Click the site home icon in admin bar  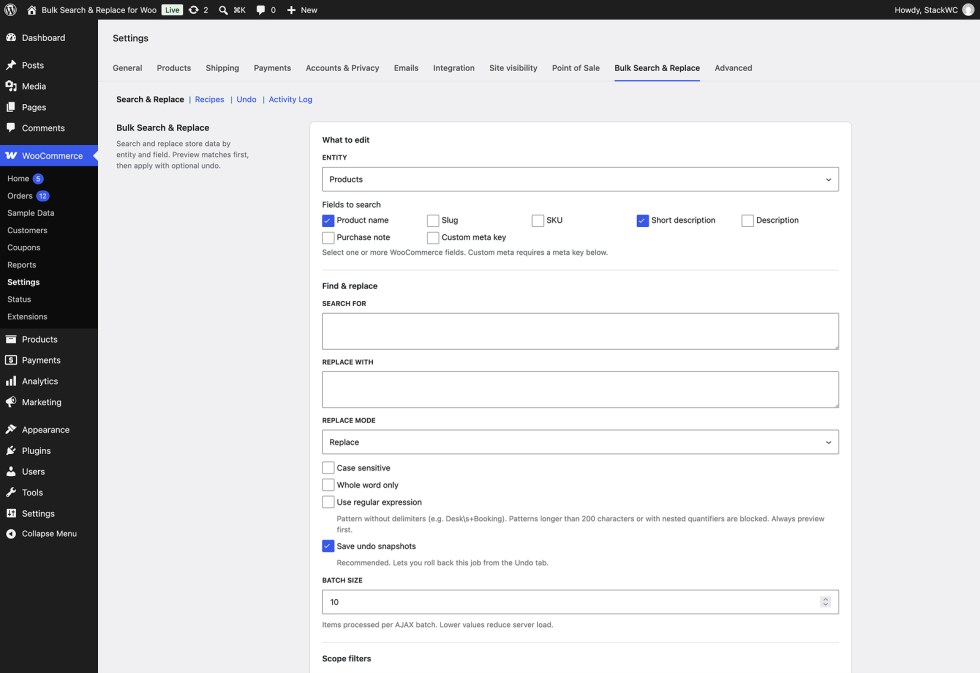click(32, 10)
